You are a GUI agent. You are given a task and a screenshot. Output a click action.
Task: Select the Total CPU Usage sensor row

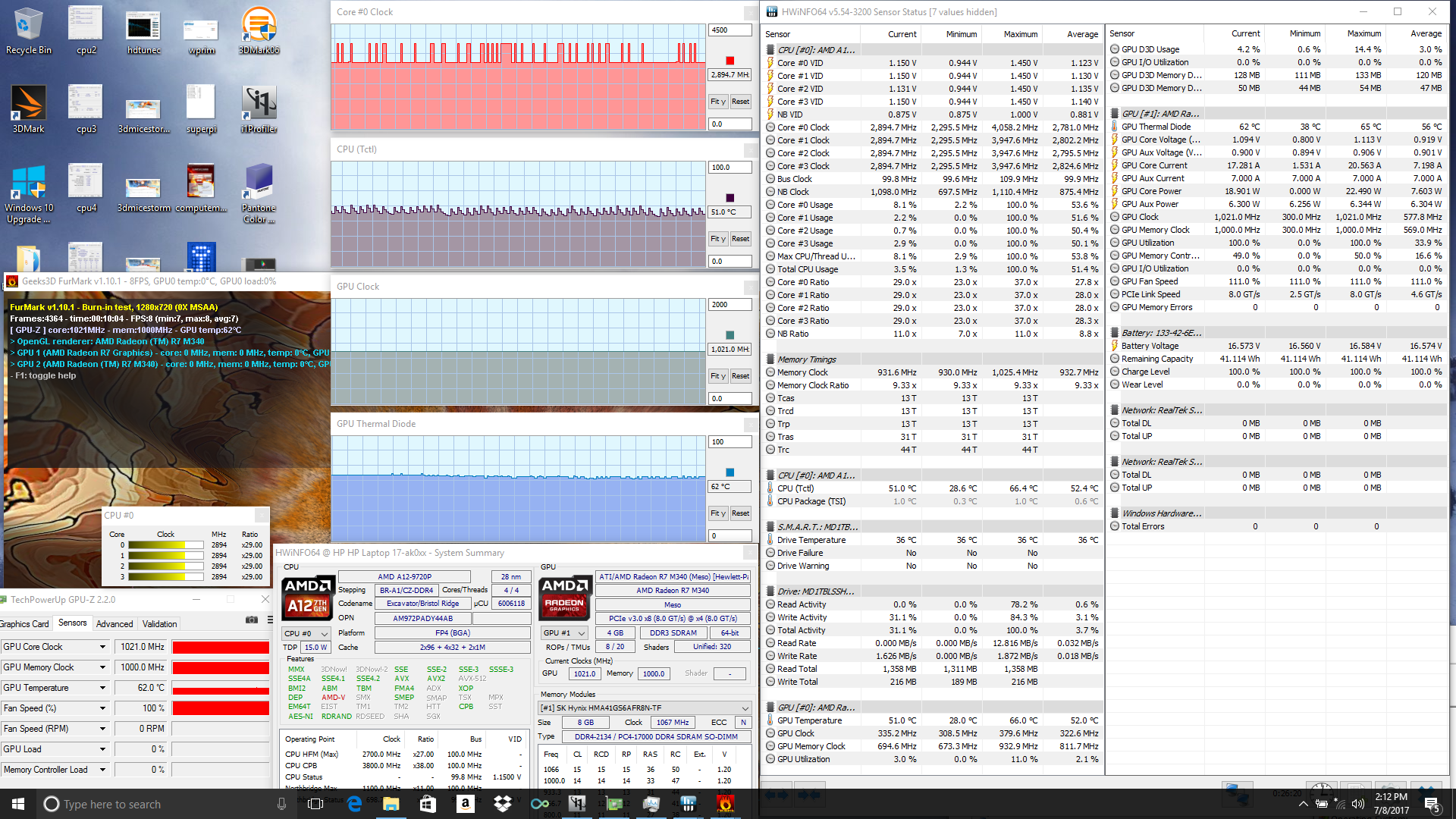pos(932,269)
